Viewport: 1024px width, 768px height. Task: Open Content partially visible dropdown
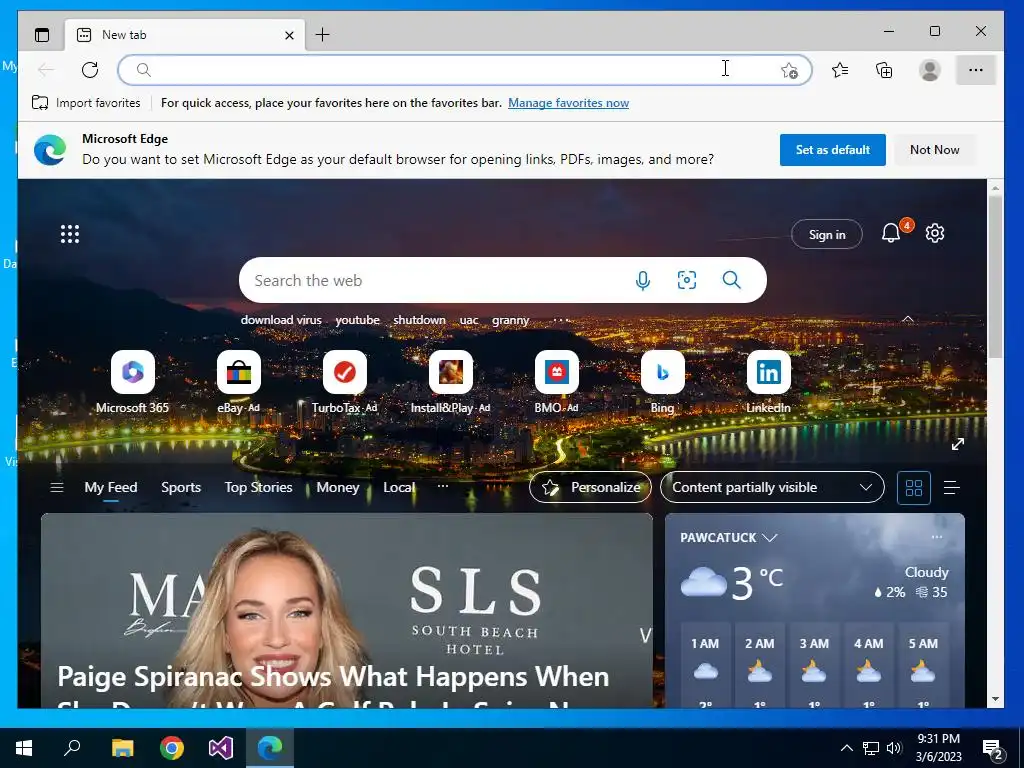click(772, 487)
